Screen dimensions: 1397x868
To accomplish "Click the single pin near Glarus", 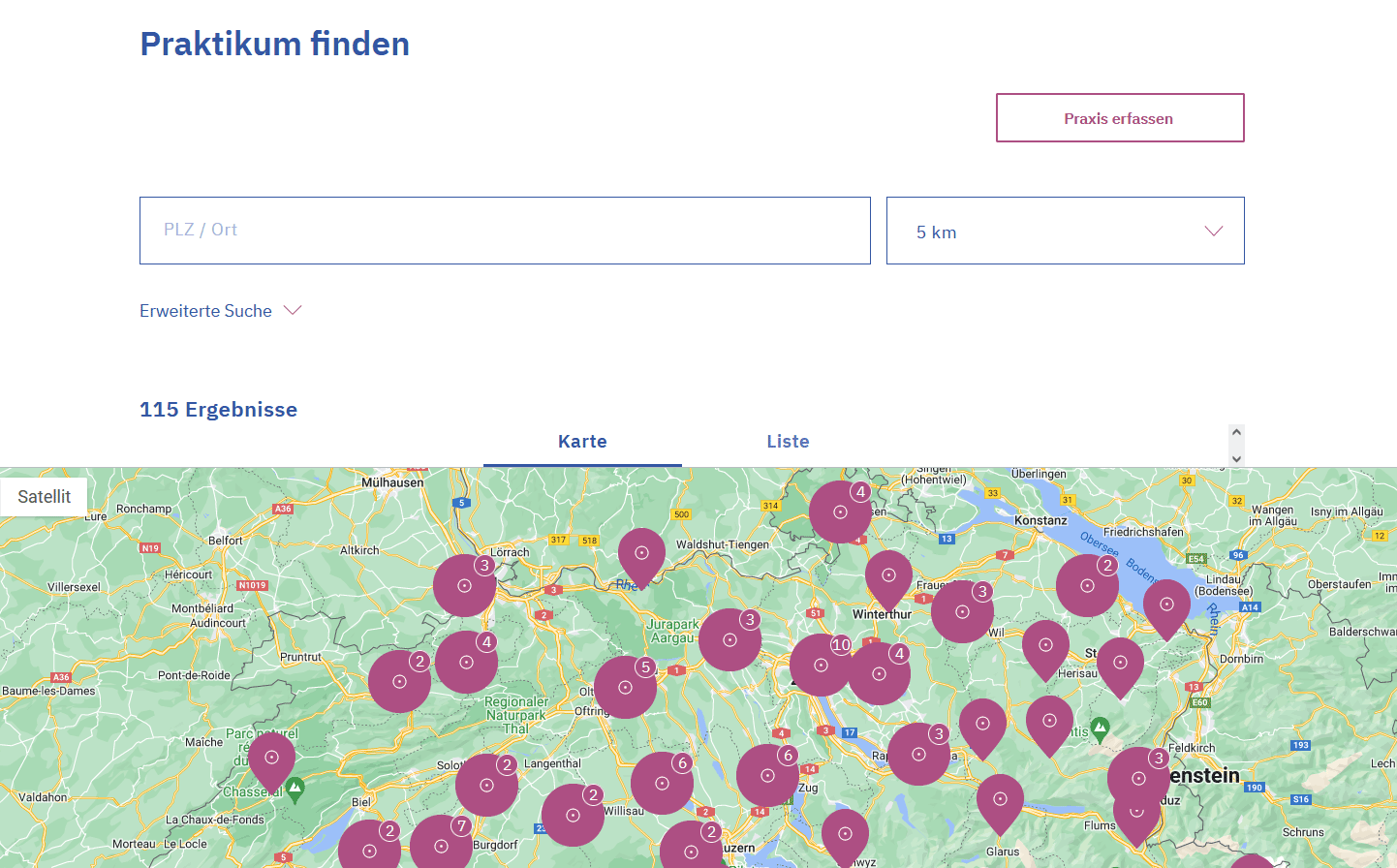I will [1000, 800].
